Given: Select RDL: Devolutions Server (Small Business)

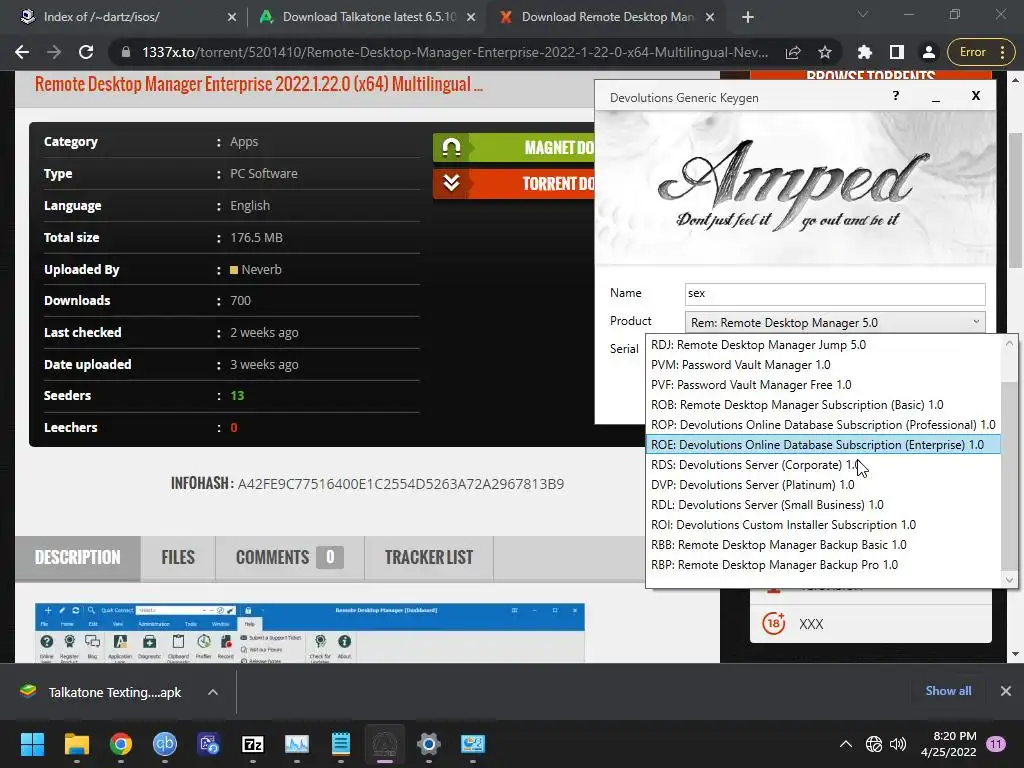Looking at the screenshot, I should click(x=823, y=505).
